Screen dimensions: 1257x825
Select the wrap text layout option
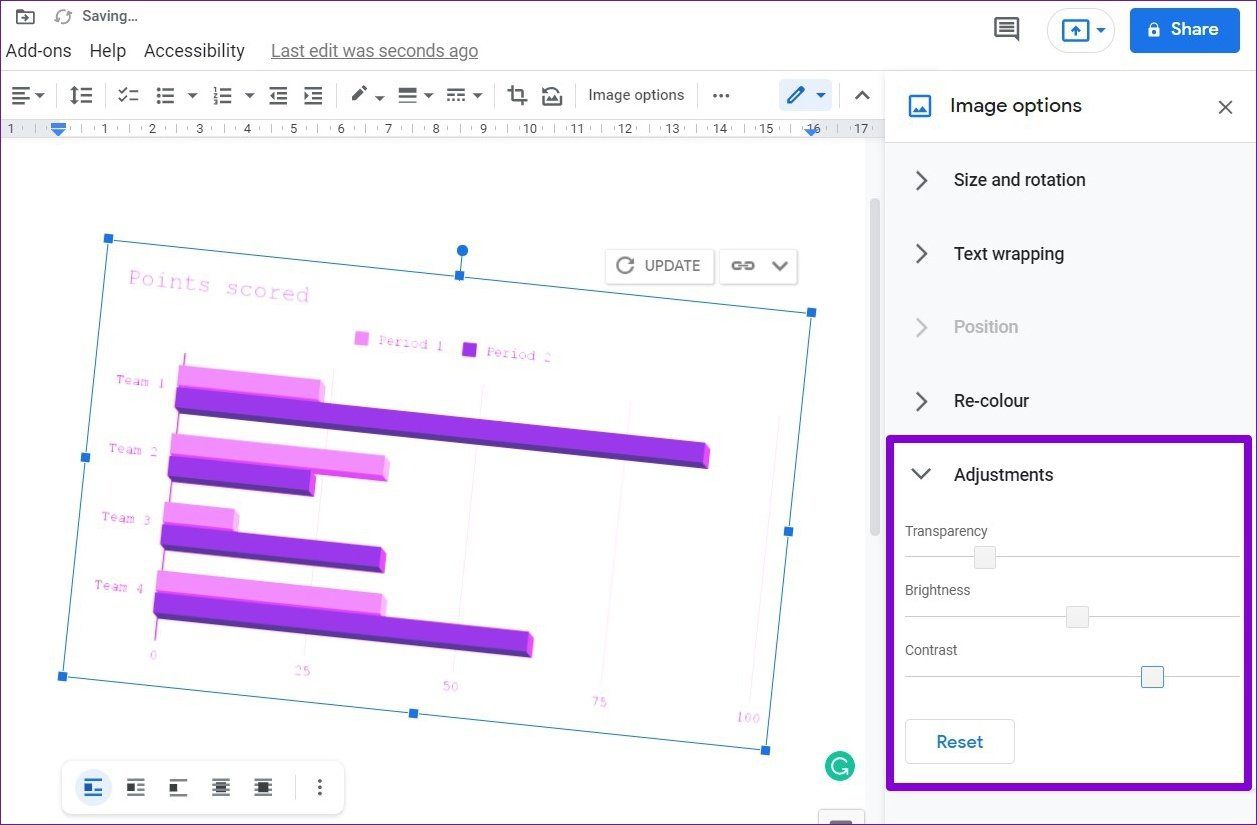(136, 787)
